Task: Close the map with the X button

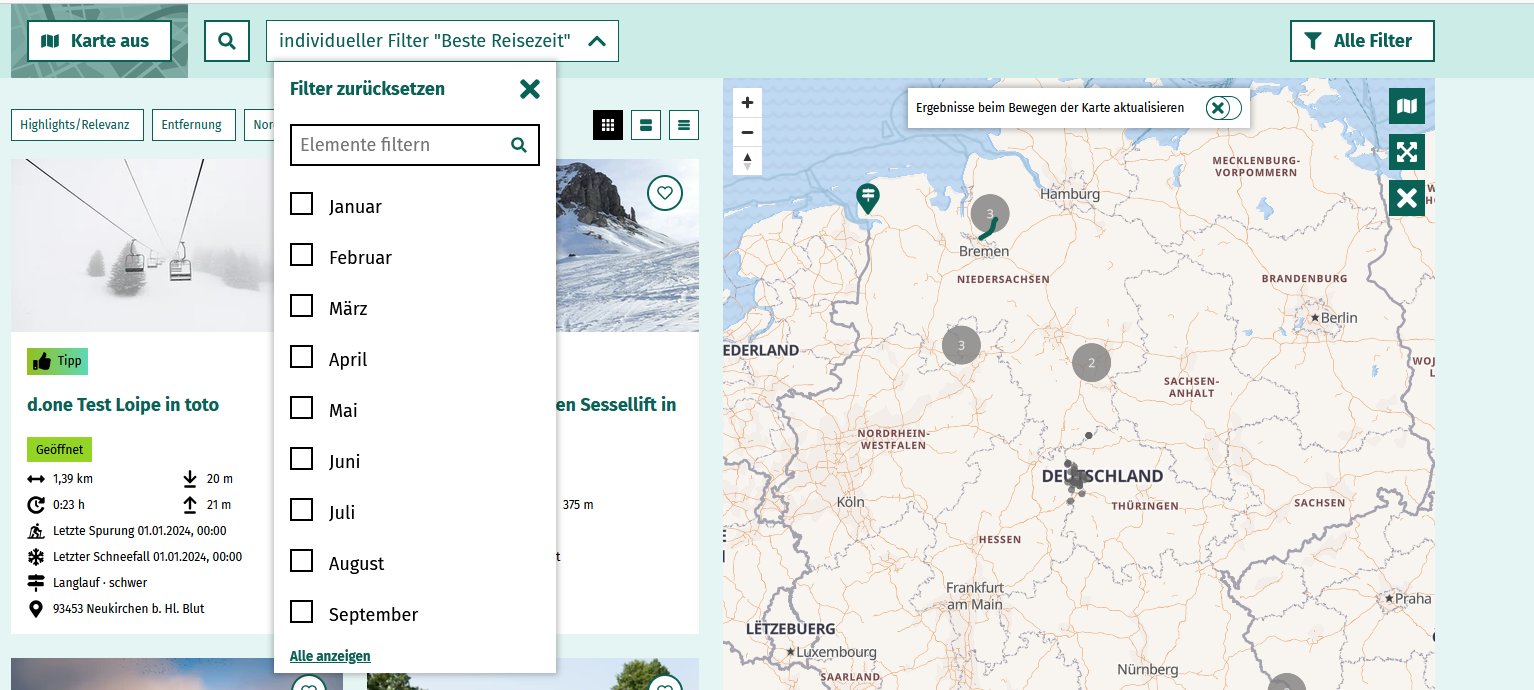Action: pyautogui.click(x=1407, y=198)
